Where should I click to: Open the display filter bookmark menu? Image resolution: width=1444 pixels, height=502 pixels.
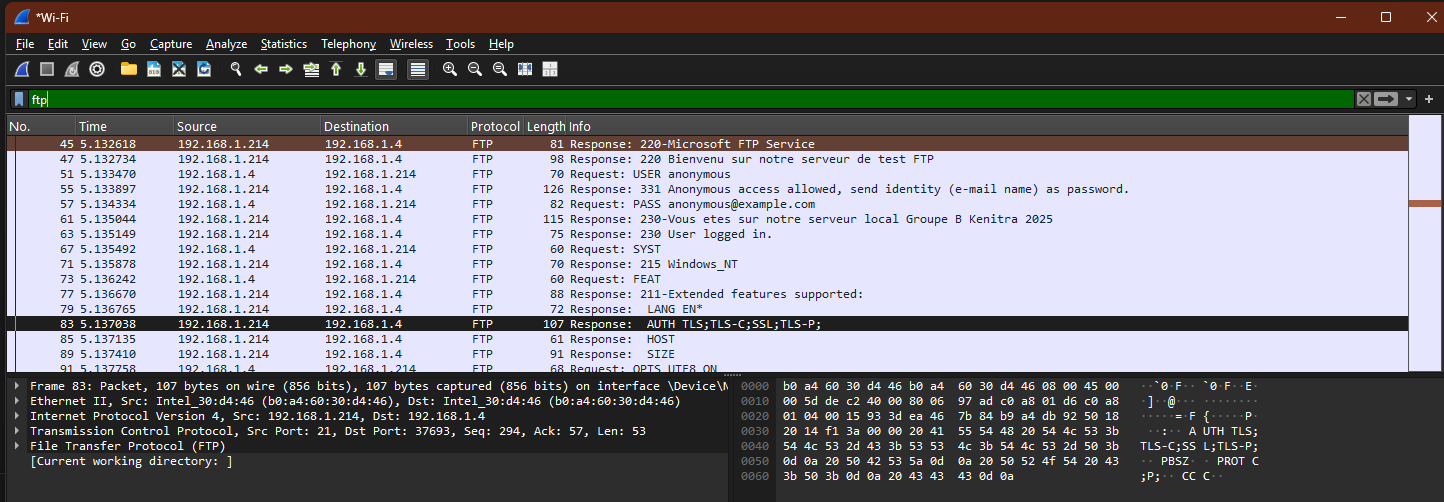pos(19,99)
